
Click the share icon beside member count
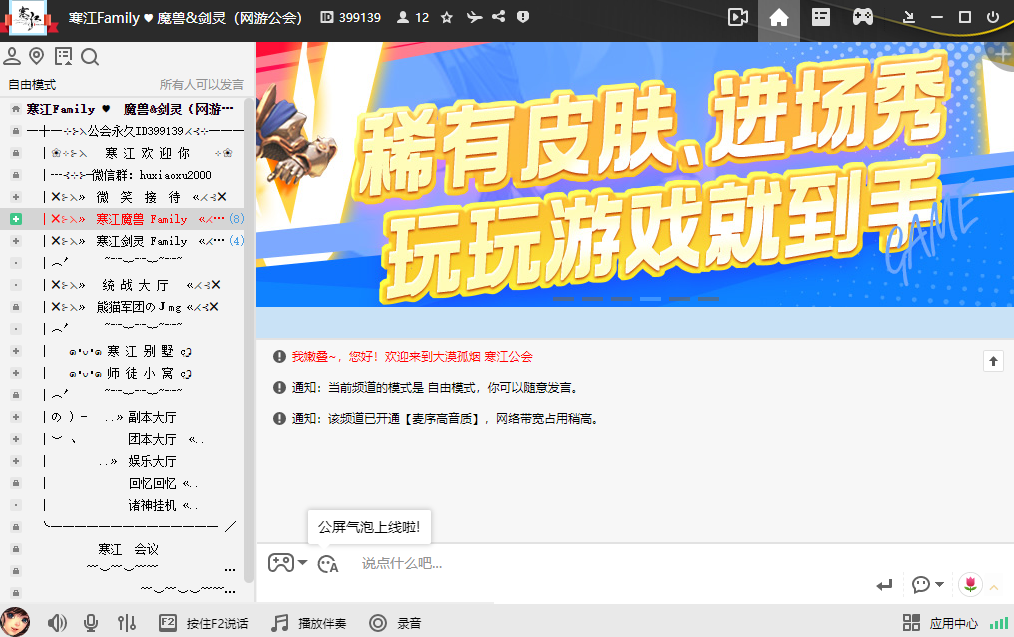tap(498, 17)
